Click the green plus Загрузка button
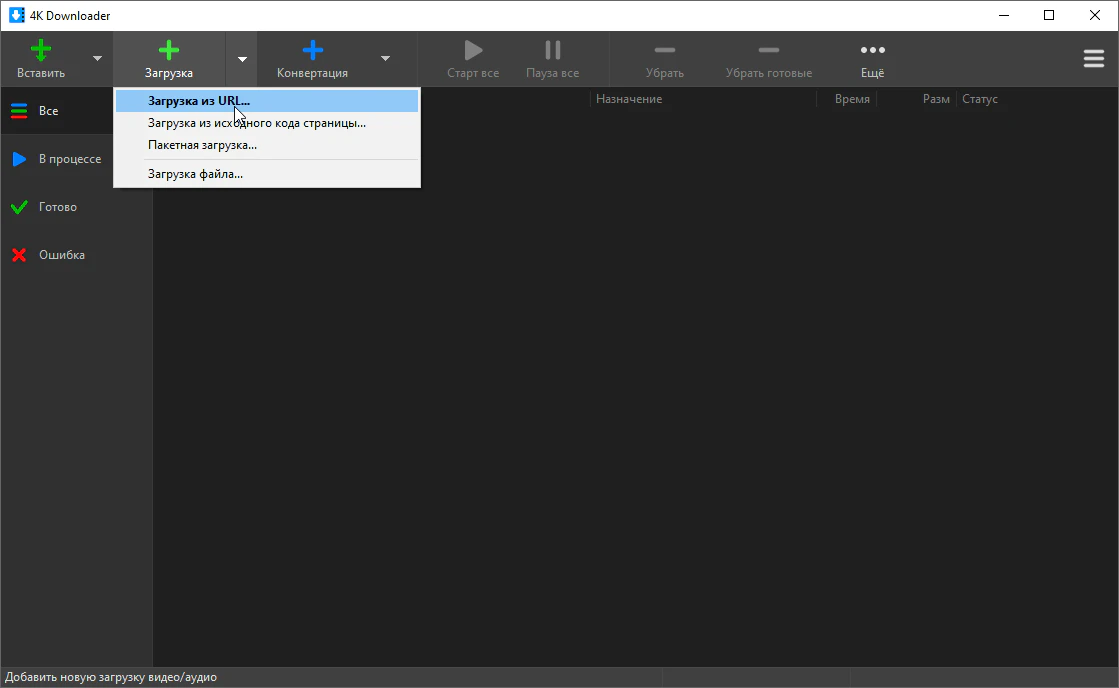The image size is (1119, 688). 169,59
